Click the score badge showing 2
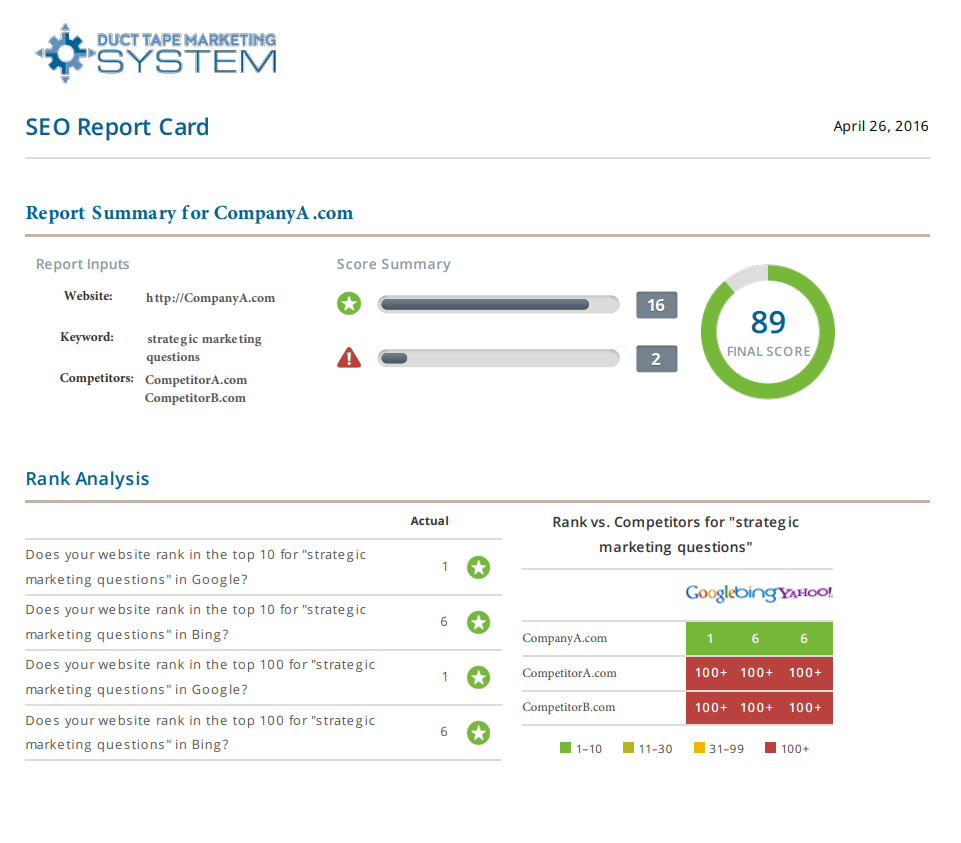Viewport: 961px width, 843px height. [656, 359]
